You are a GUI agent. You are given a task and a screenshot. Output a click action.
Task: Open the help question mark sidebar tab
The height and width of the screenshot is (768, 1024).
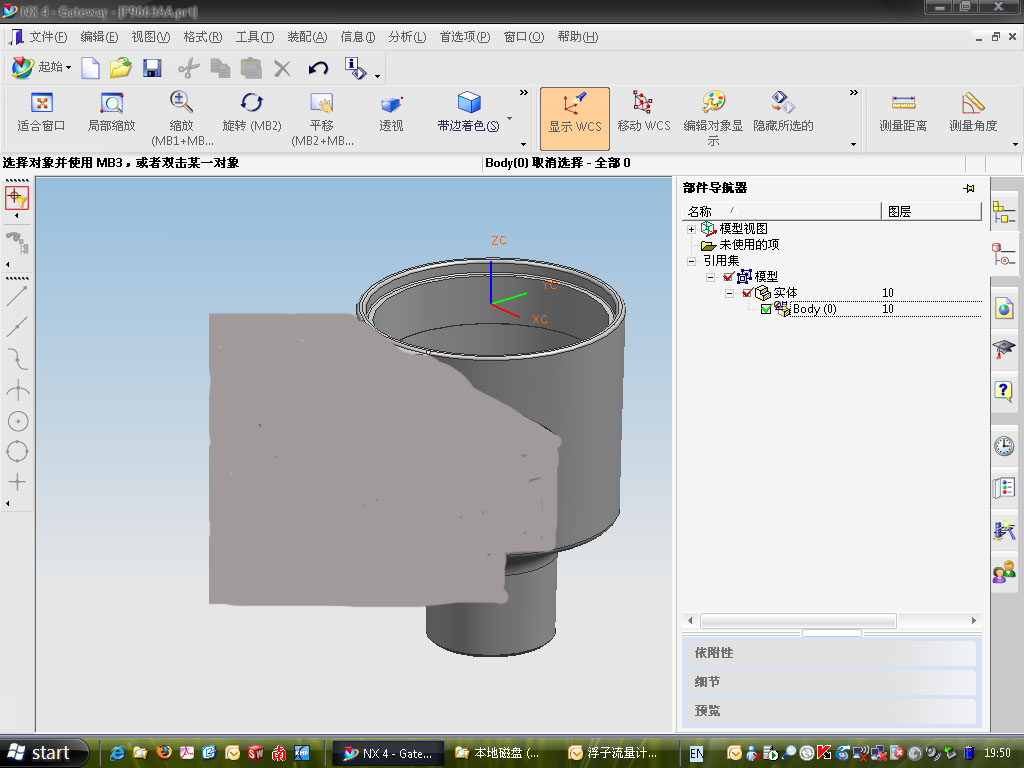pos(1004,392)
